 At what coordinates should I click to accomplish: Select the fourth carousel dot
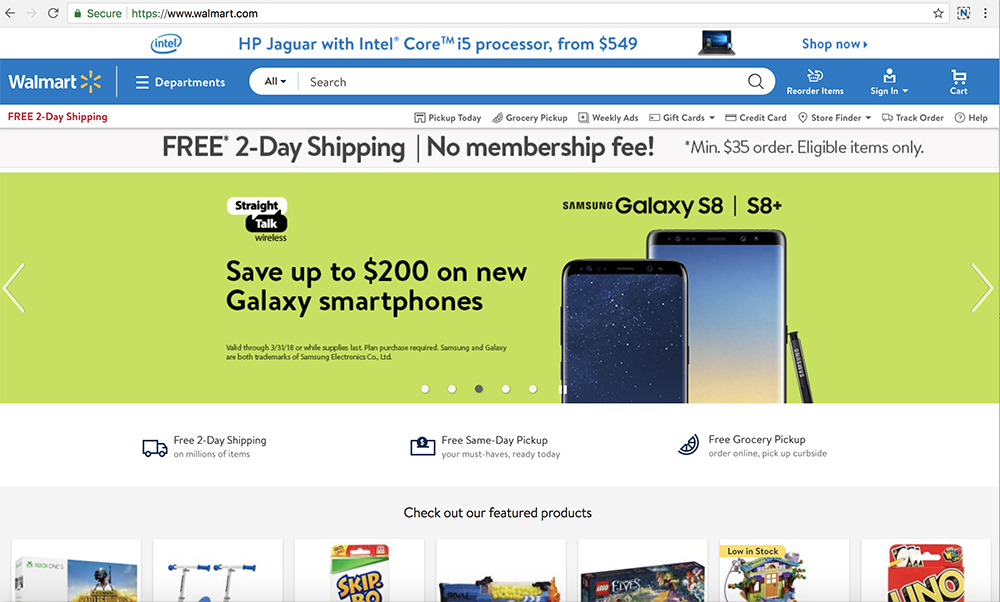pyautogui.click(x=506, y=389)
